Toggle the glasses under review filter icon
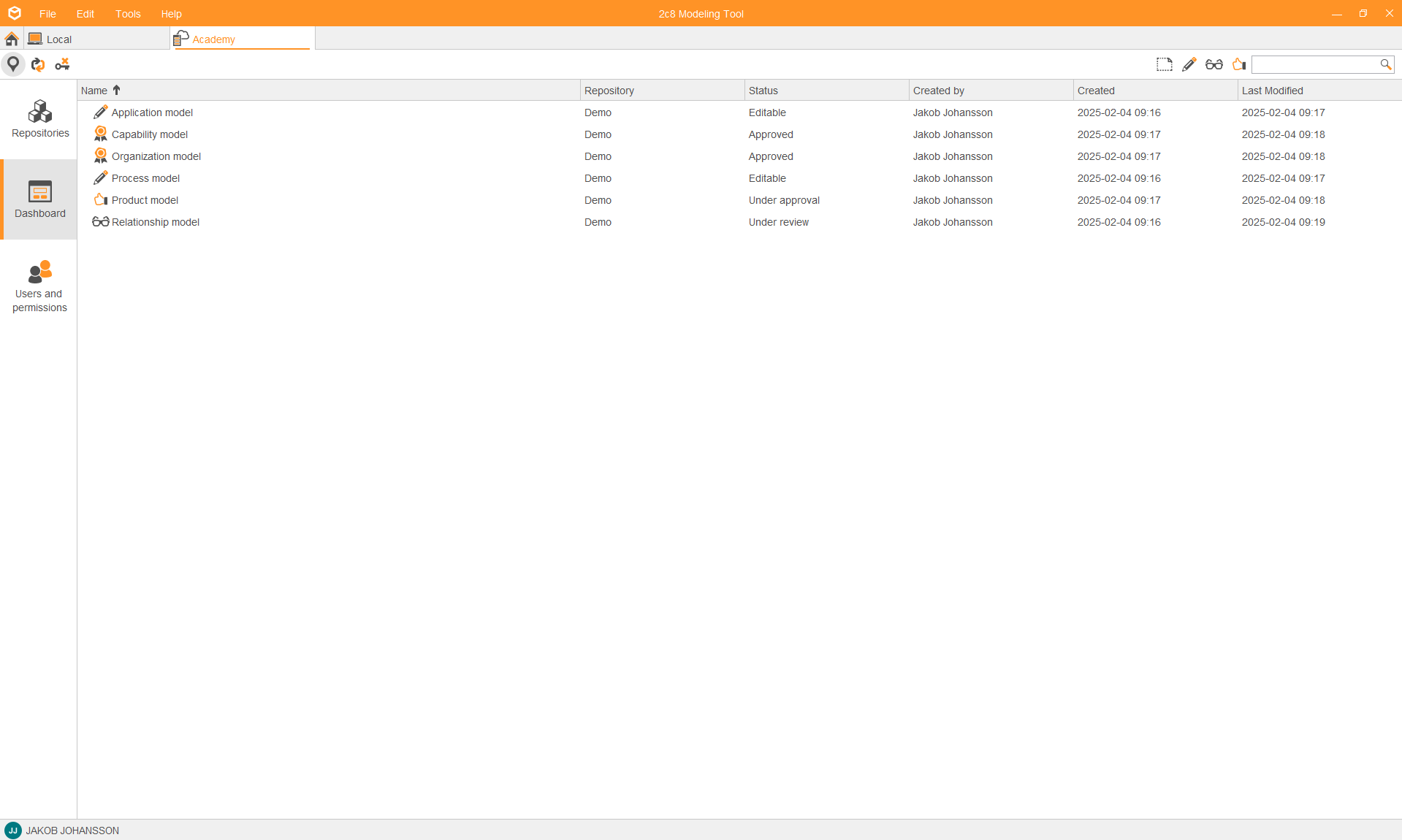This screenshot has width=1402, height=840. 1214,64
